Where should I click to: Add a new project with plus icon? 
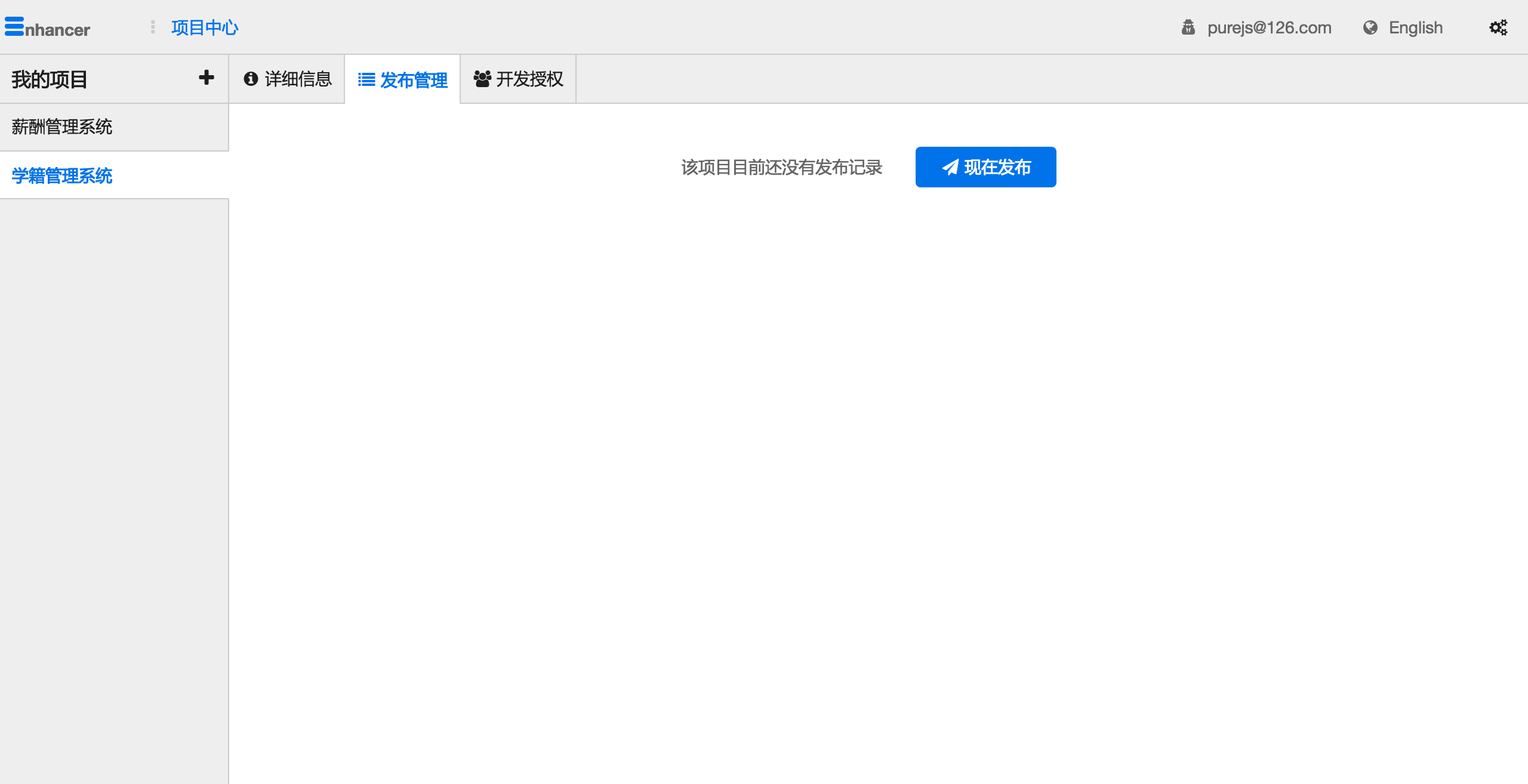click(206, 78)
